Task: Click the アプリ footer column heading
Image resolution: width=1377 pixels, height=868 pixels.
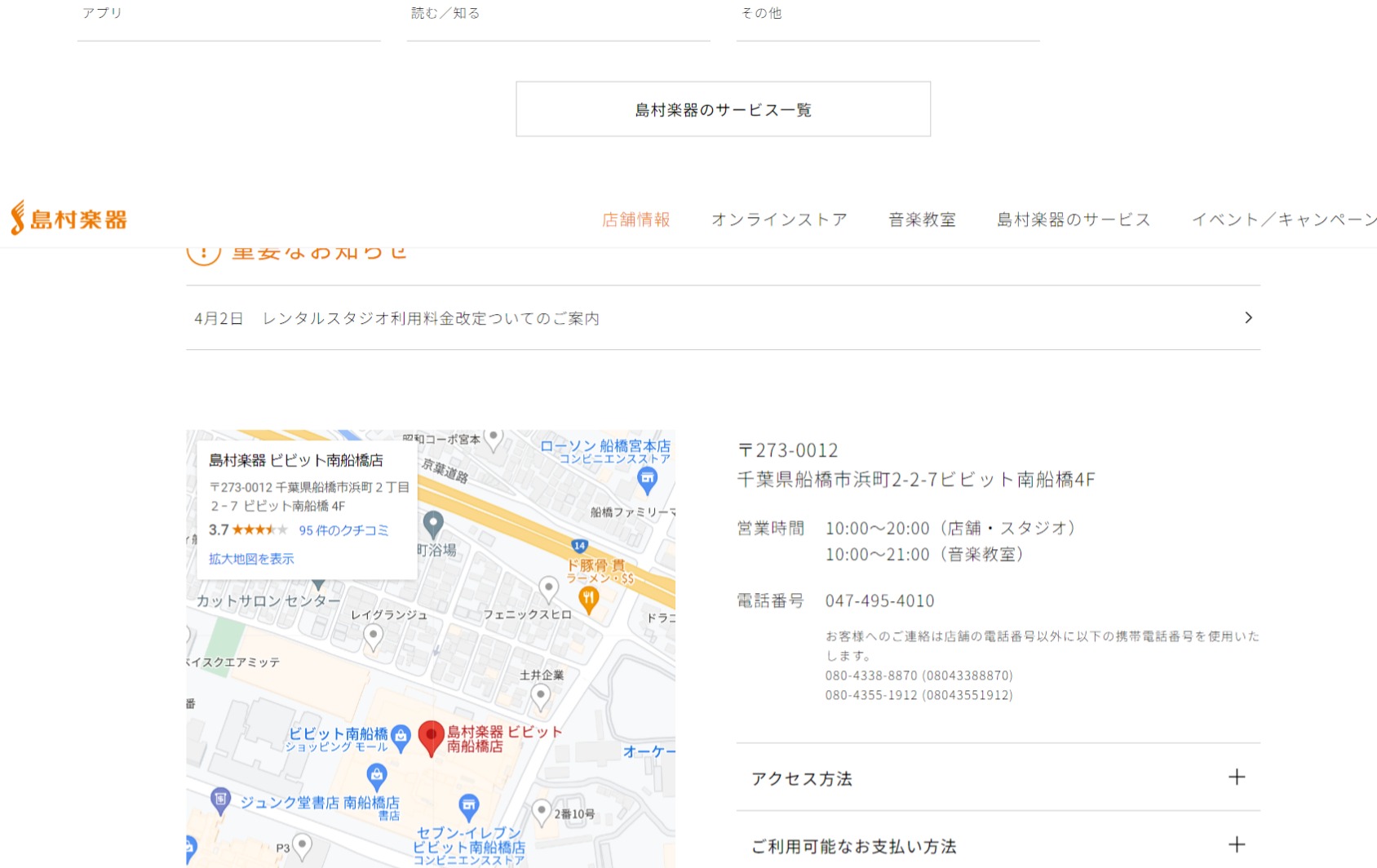Action: click(x=102, y=13)
